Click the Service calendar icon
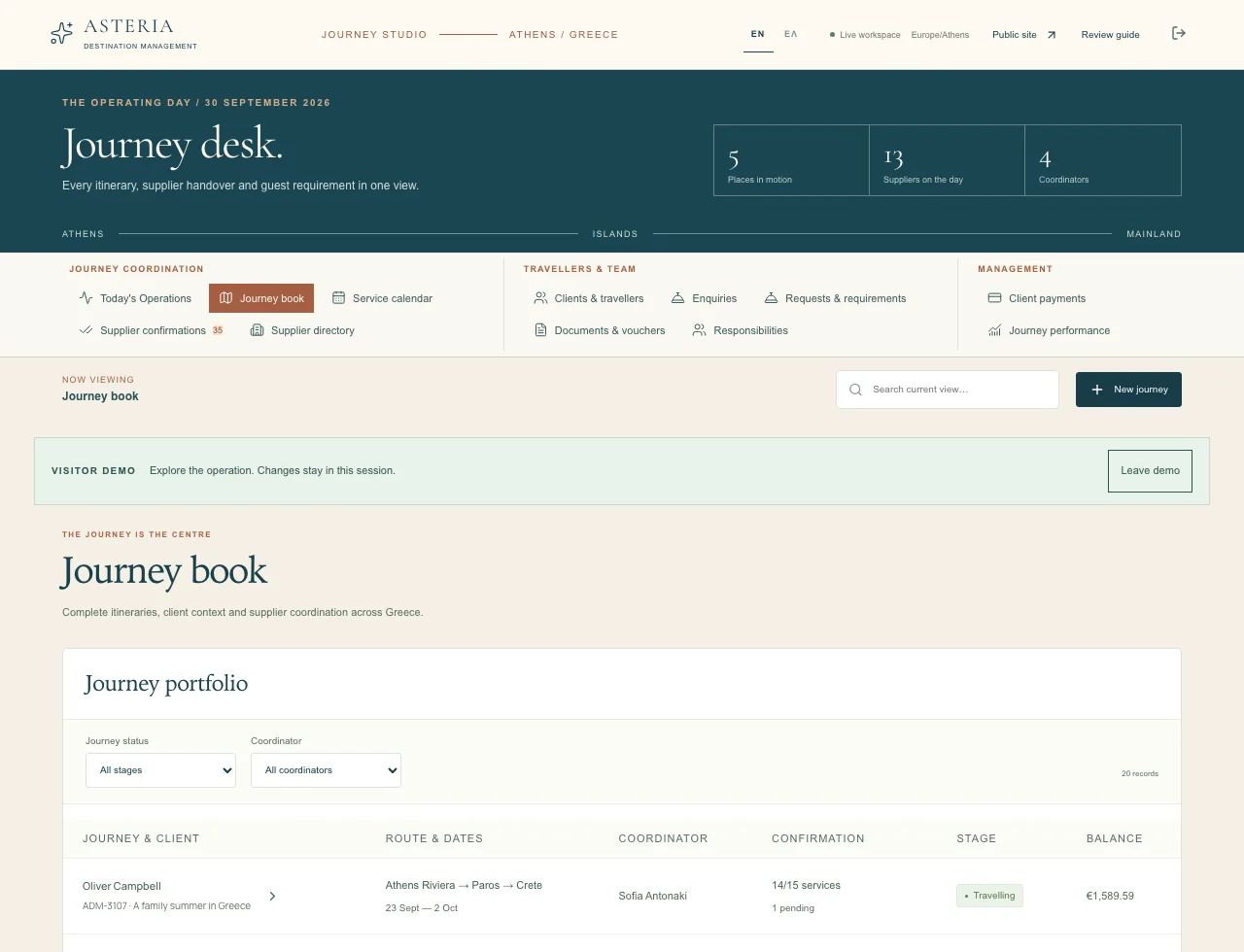The width and height of the screenshot is (1244, 952). coord(339,298)
